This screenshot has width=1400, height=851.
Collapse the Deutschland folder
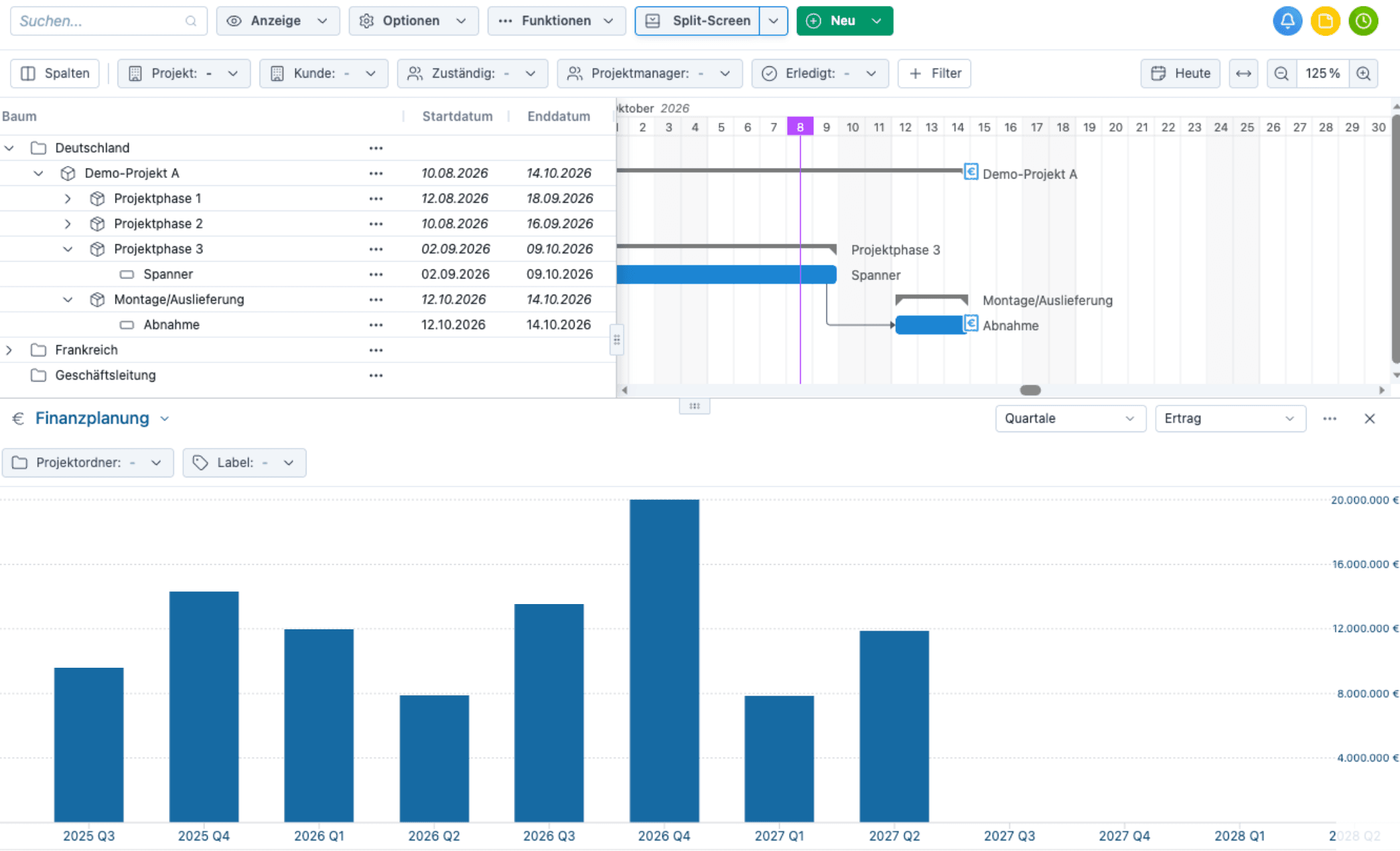pyautogui.click(x=9, y=148)
